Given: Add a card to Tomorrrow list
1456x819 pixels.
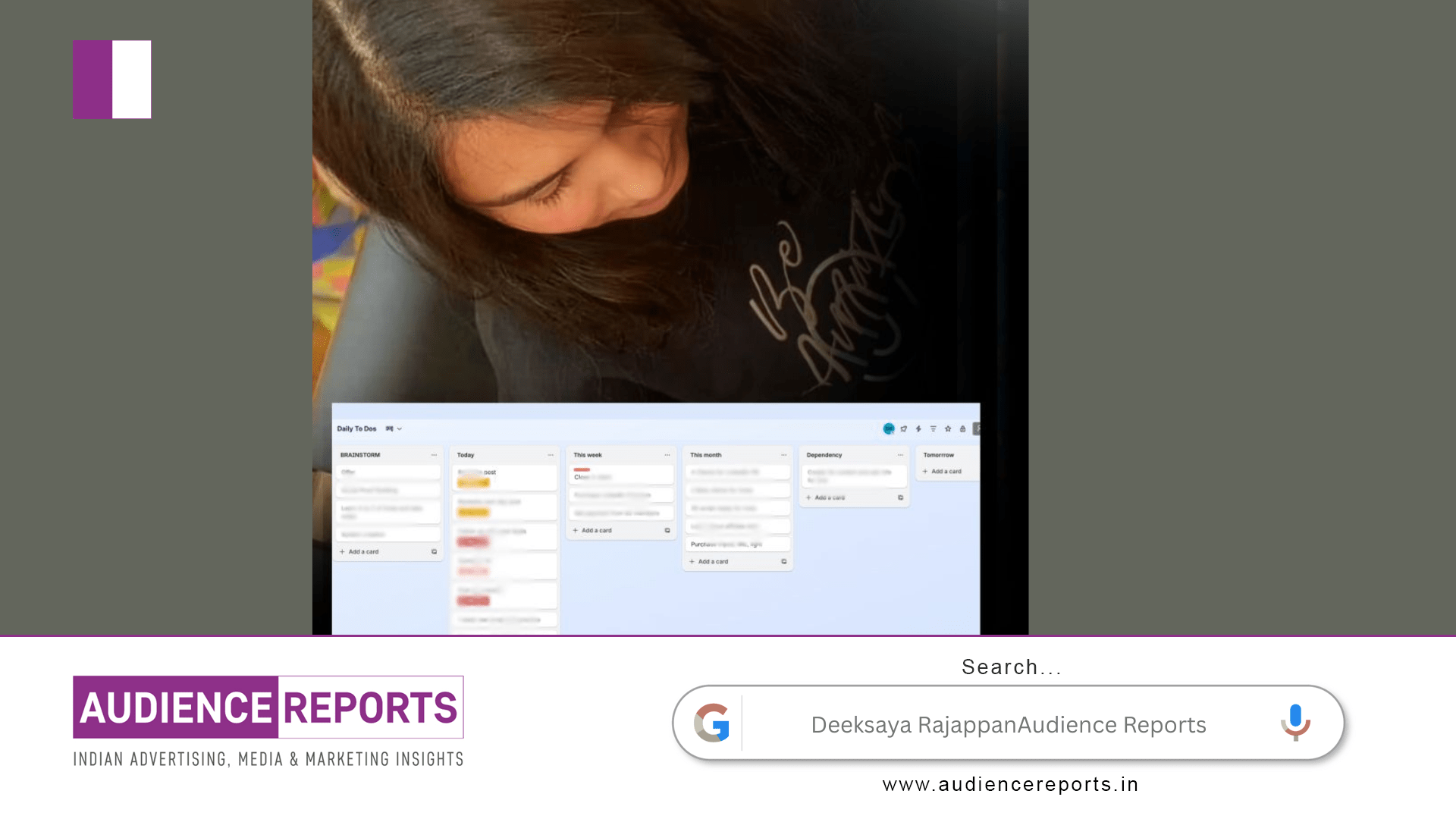Looking at the screenshot, I should (943, 472).
